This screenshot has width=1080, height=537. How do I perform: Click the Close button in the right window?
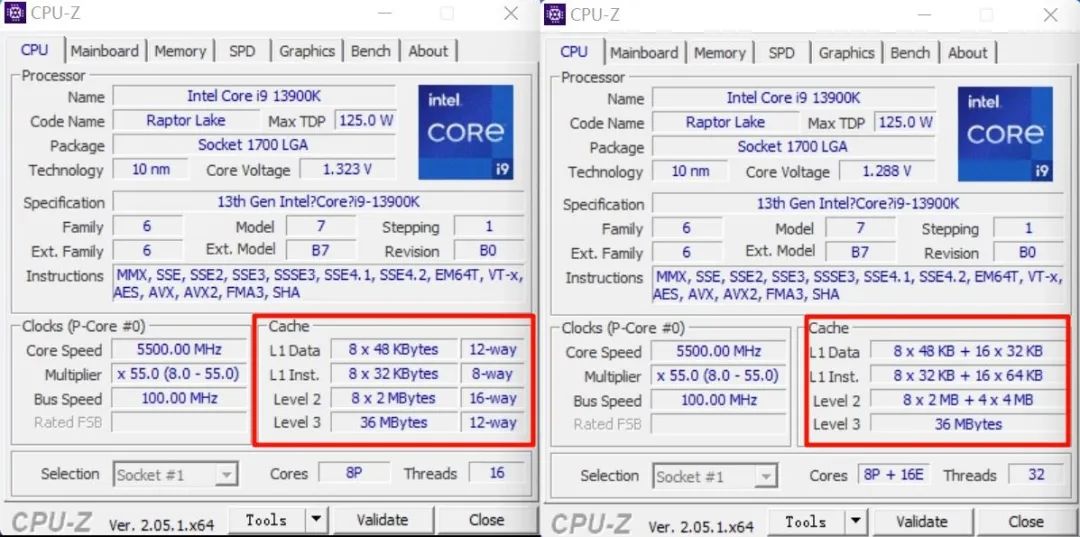(1026, 522)
